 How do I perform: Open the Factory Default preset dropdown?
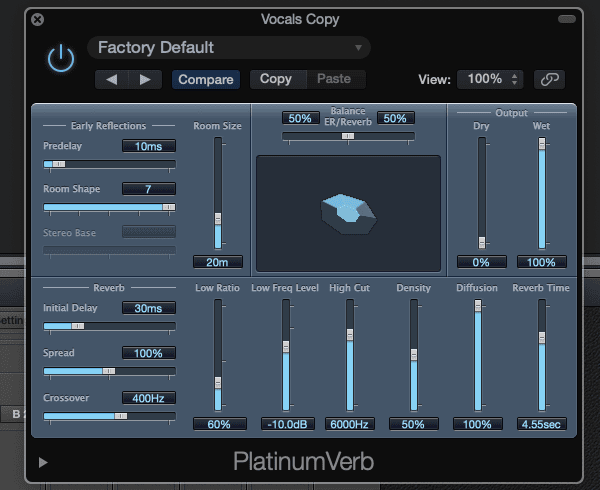click(x=228, y=47)
